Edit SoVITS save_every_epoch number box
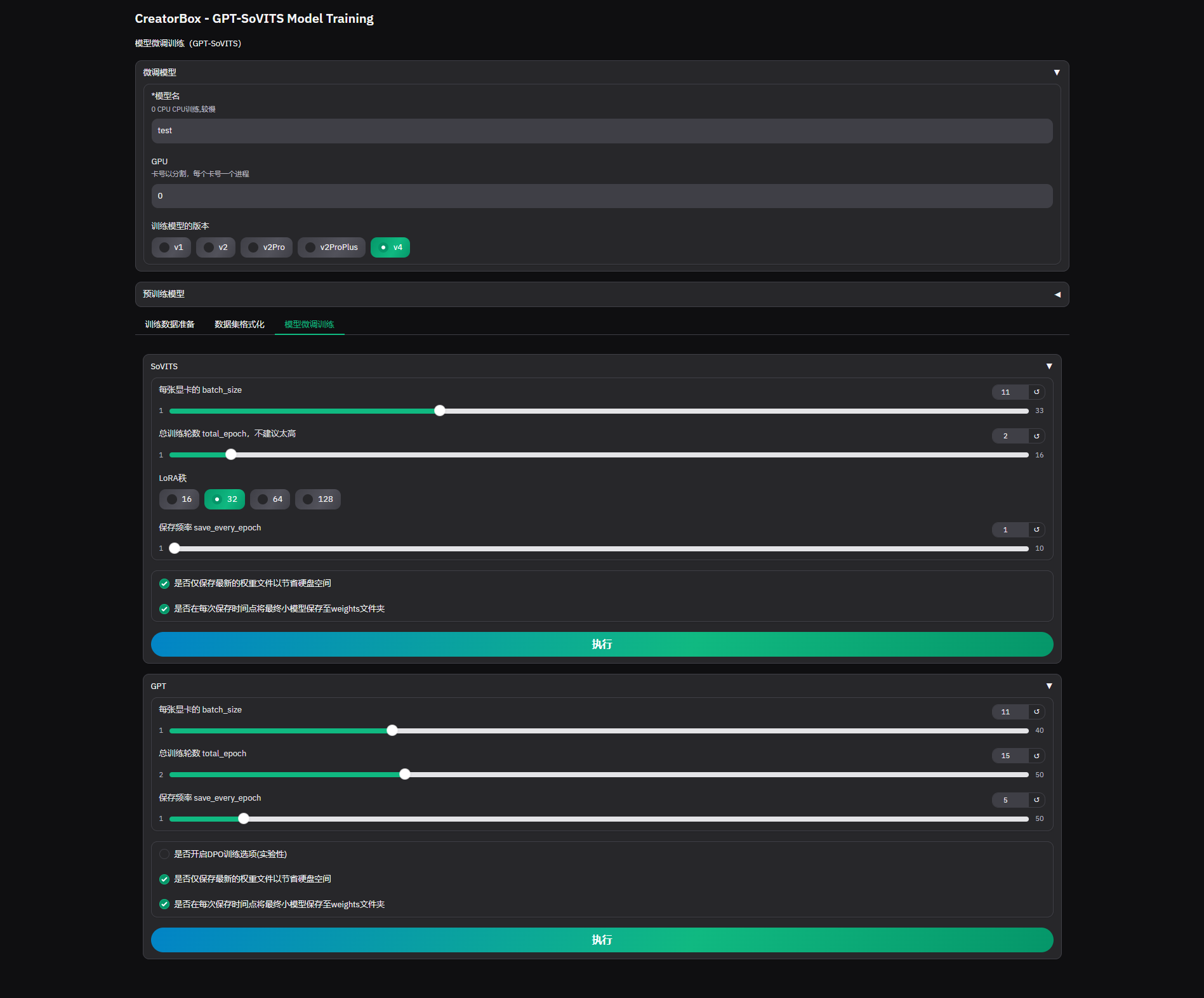The height and width of the screenshot is (998, 1204). (1010, 530)
